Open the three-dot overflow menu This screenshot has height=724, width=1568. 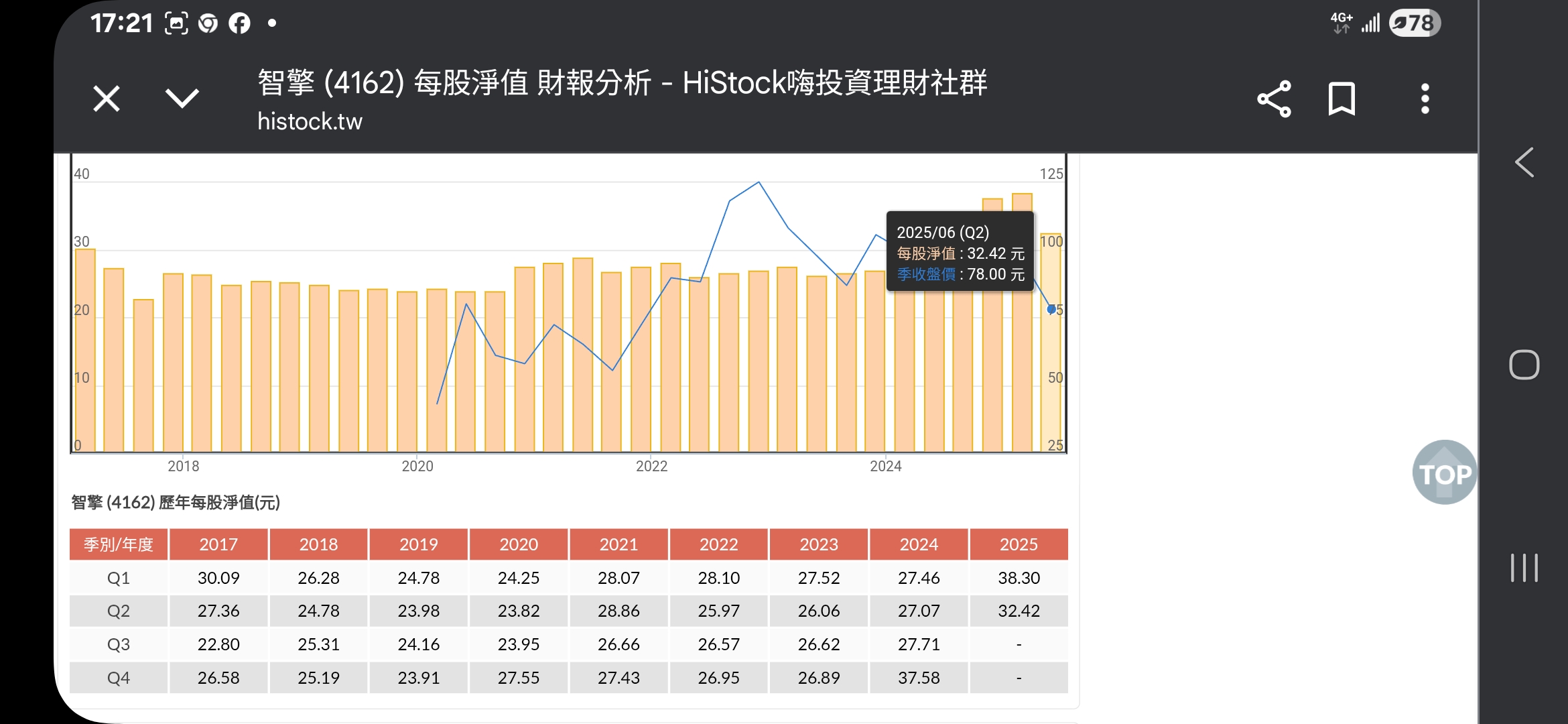click(1425, 99)
